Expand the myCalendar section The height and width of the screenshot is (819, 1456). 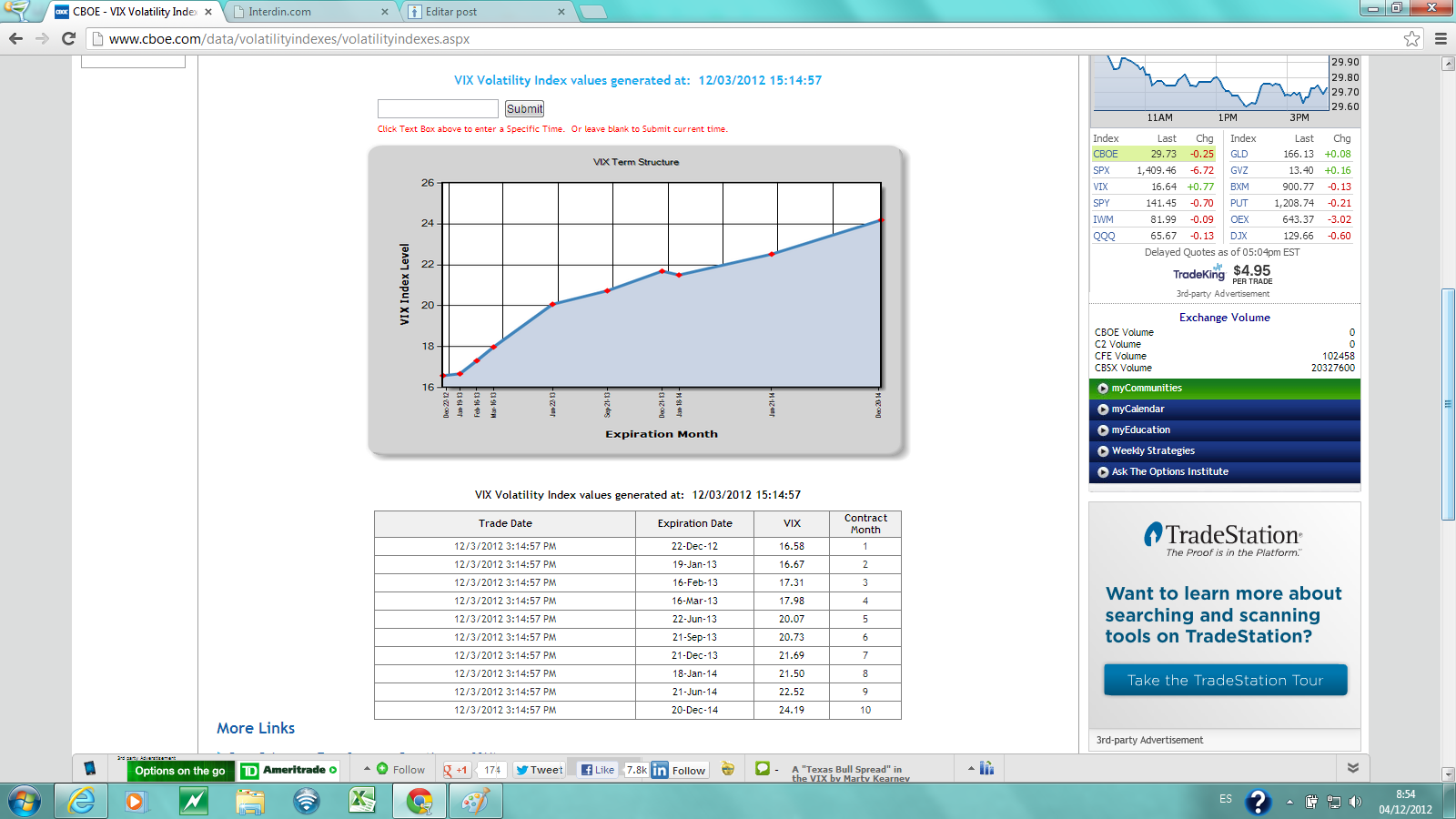1137,409
